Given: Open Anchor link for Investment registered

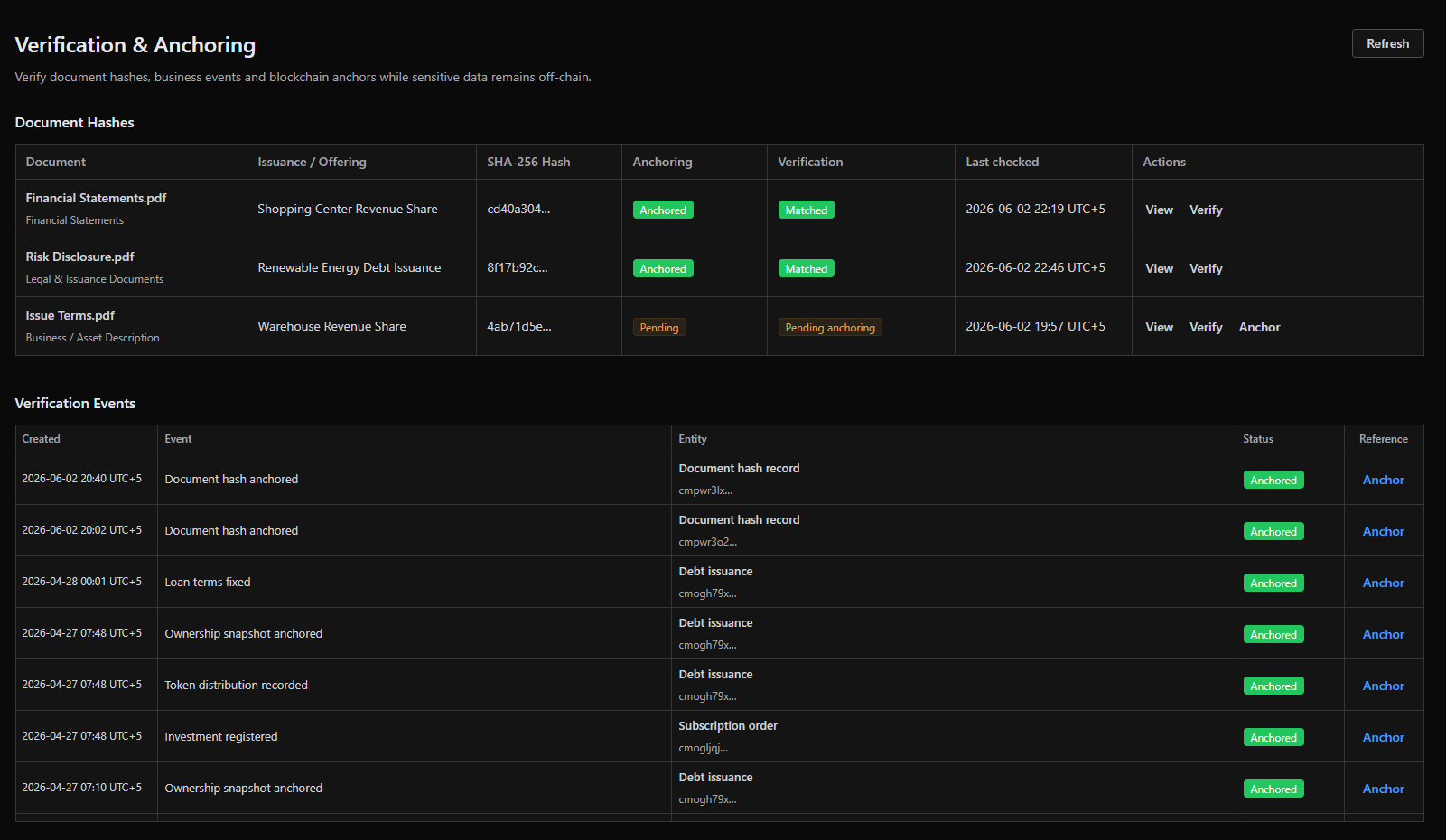Looking at the screenshot, I should 1383,737.
